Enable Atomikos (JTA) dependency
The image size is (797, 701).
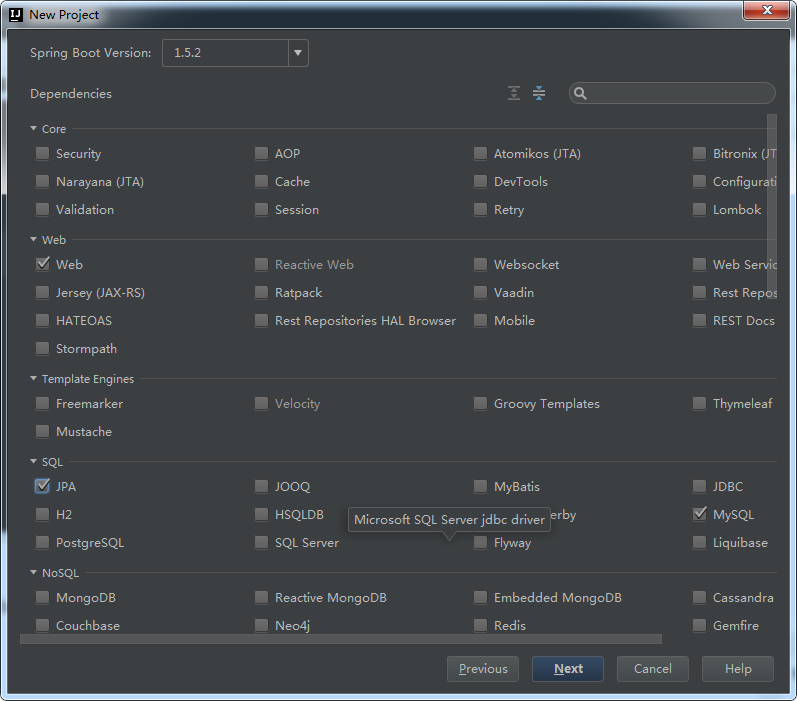[x=480, y=154]
